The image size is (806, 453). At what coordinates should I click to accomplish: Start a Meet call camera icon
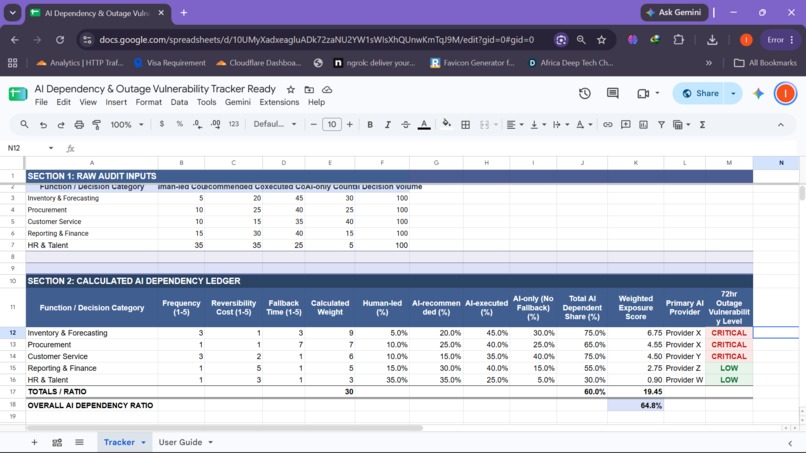(643, 94)
